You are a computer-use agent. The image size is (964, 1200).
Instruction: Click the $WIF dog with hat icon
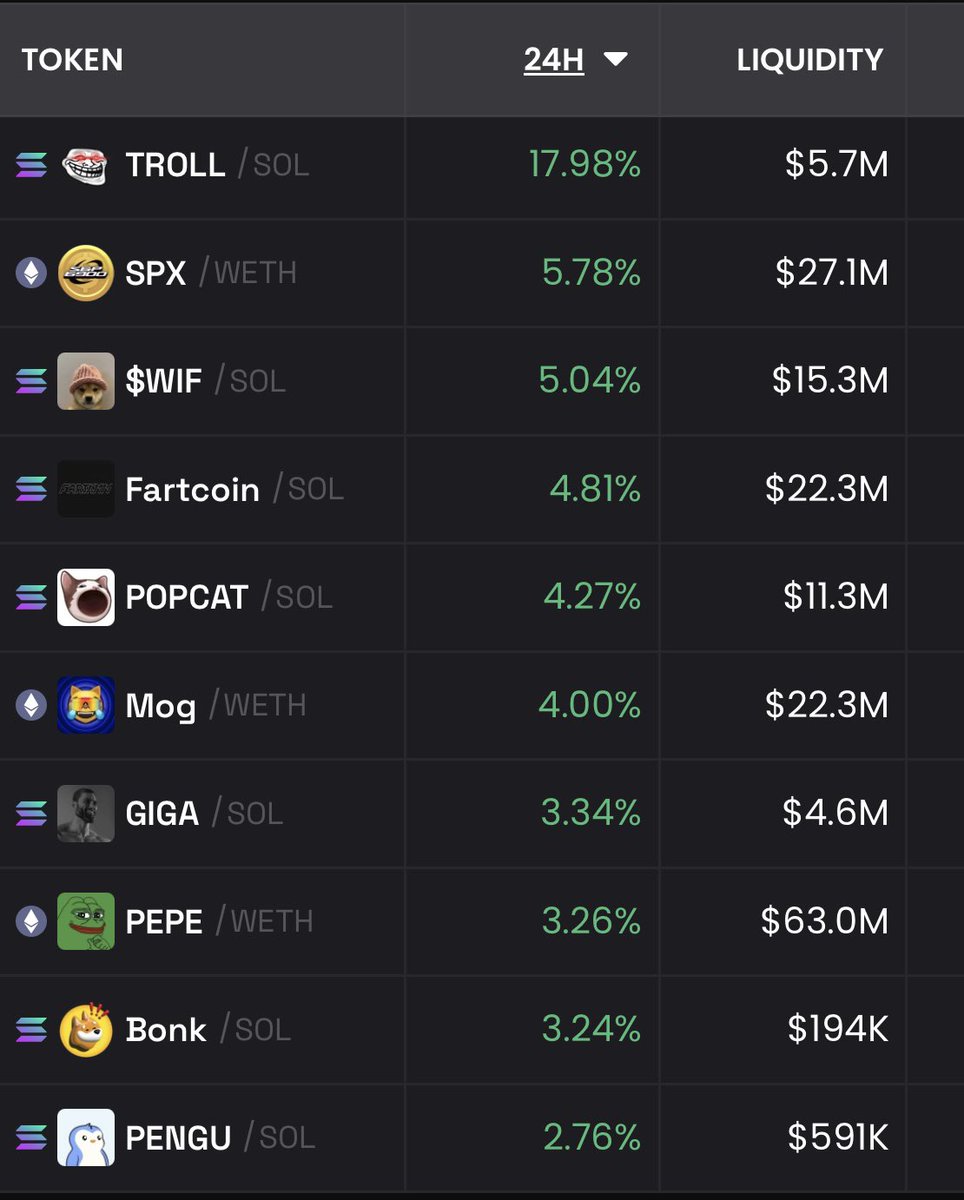(86, 381)
